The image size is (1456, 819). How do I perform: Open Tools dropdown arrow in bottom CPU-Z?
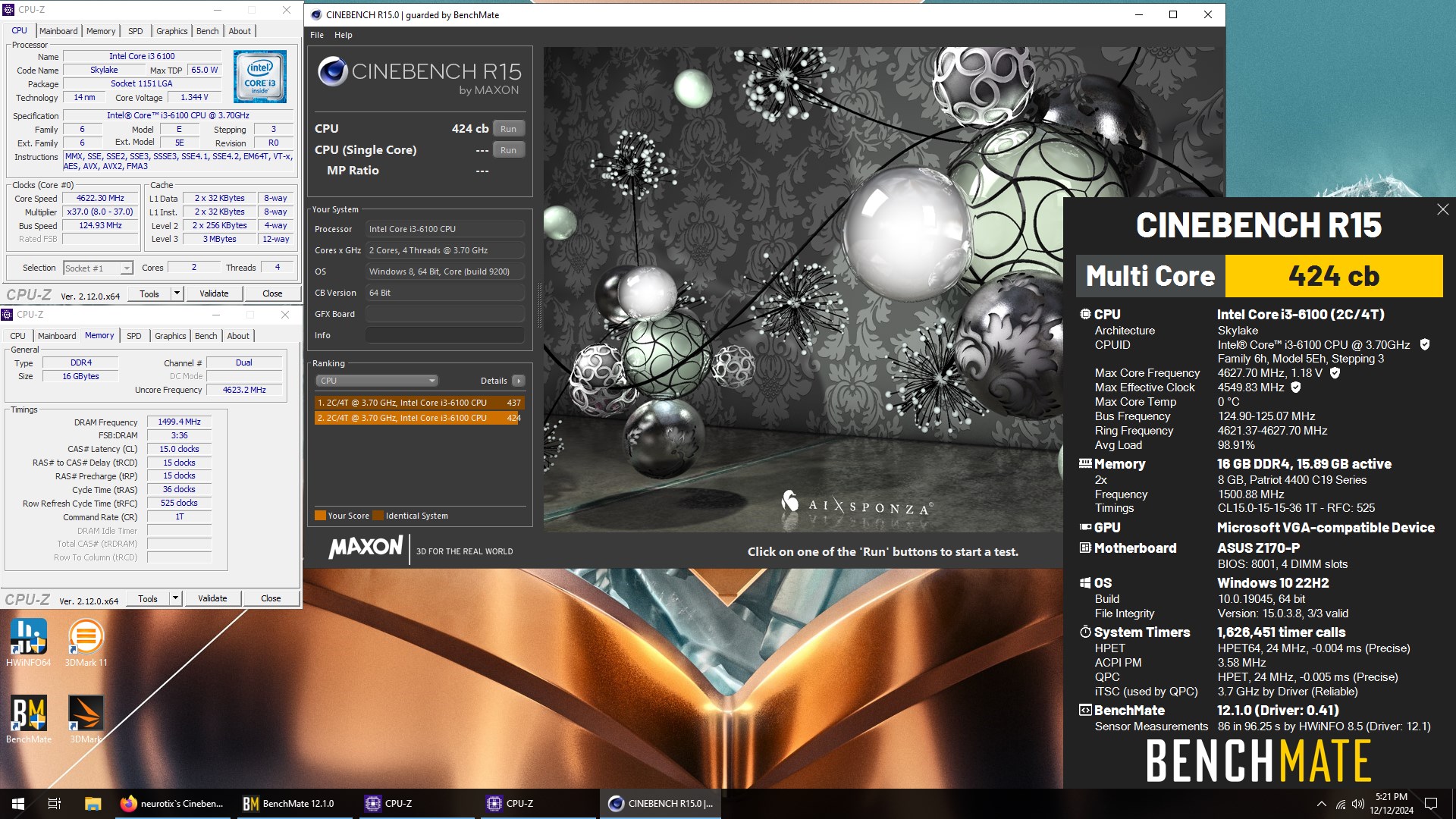[x=175, y=598]
